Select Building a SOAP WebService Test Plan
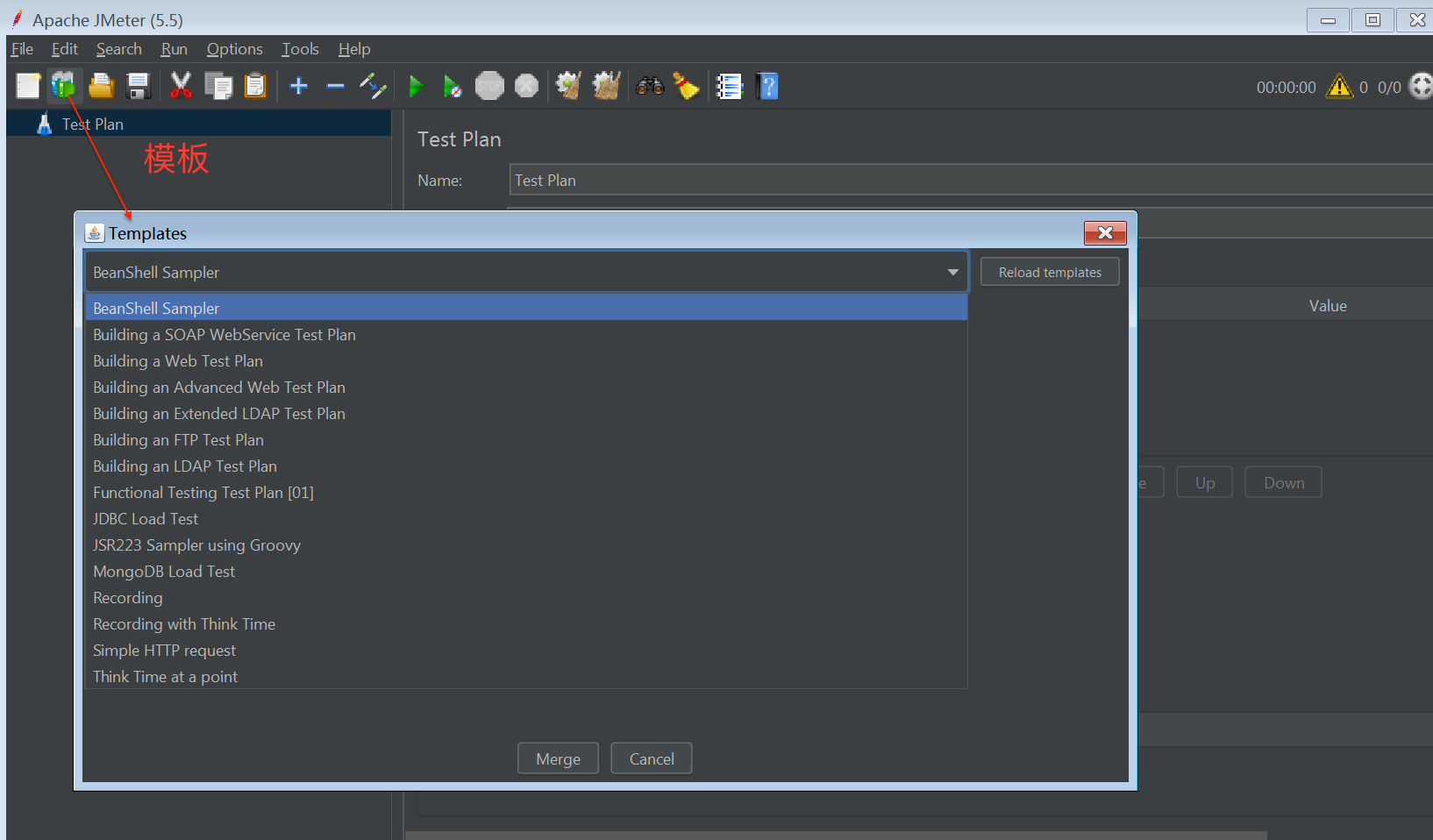This screenshot has height=840, width=1433. 526,334
